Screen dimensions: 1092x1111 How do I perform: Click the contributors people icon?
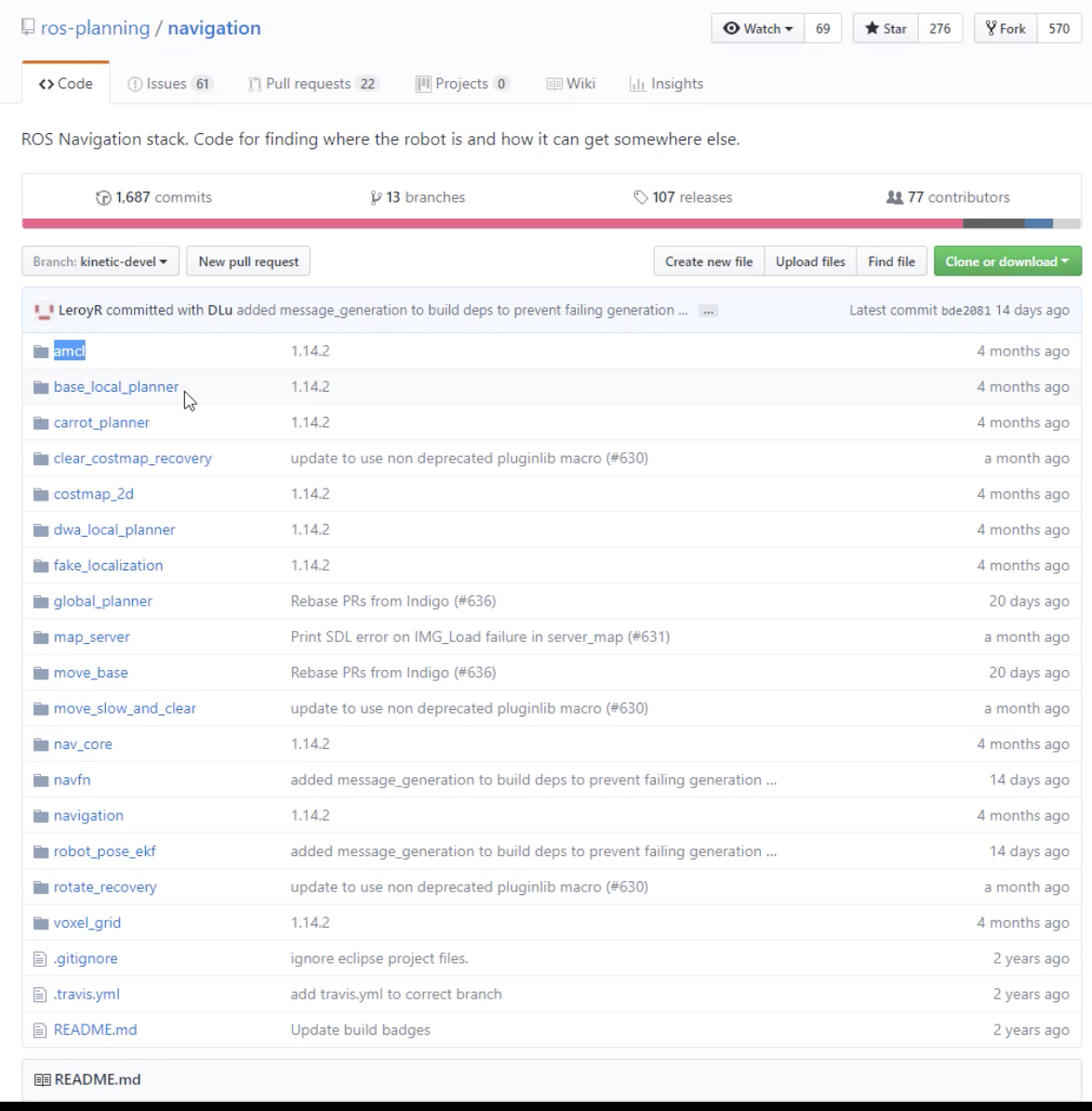(x=895, y=197)
